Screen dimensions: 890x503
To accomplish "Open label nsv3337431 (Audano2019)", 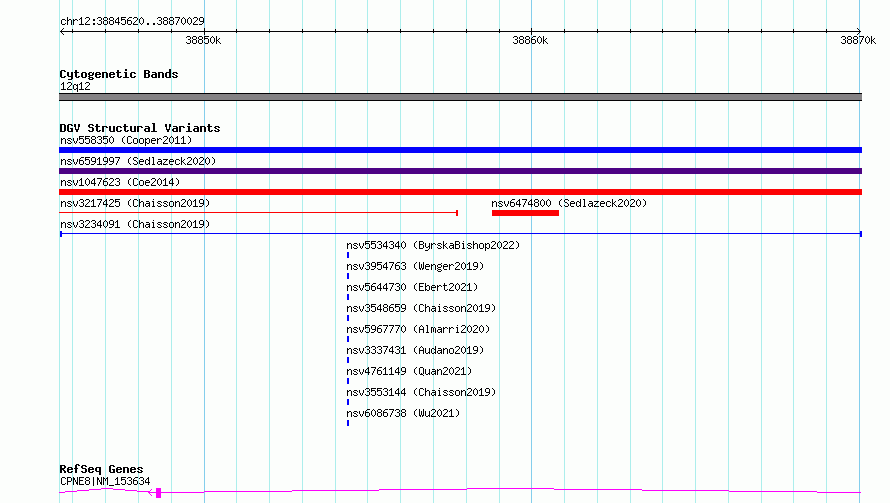I will 415,350.
